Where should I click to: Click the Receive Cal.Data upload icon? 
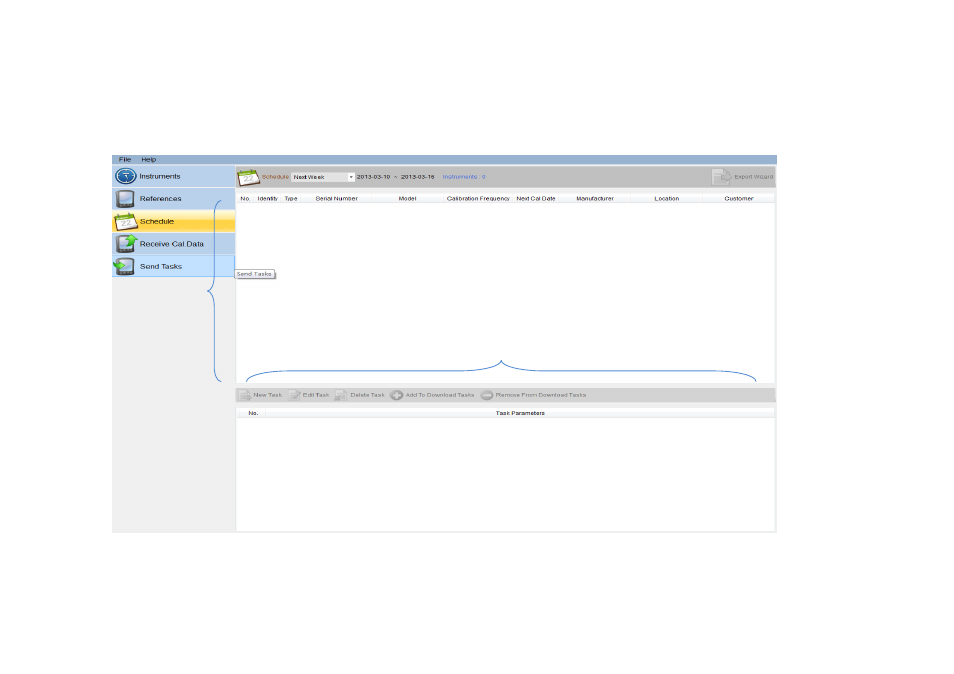pyautogui.click(x=126, y=244)
